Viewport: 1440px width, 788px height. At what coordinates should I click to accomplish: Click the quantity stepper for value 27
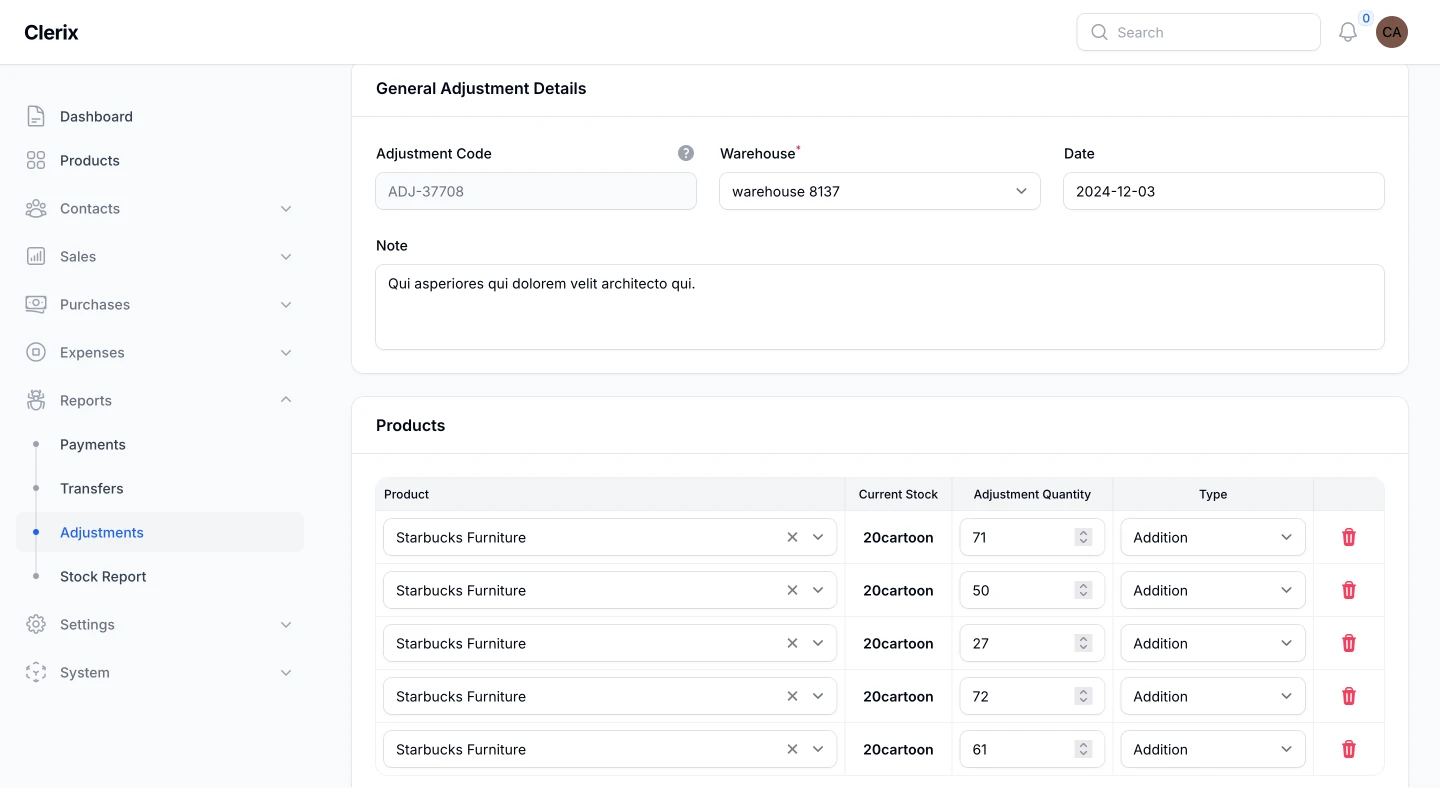tap(1083, 643)
